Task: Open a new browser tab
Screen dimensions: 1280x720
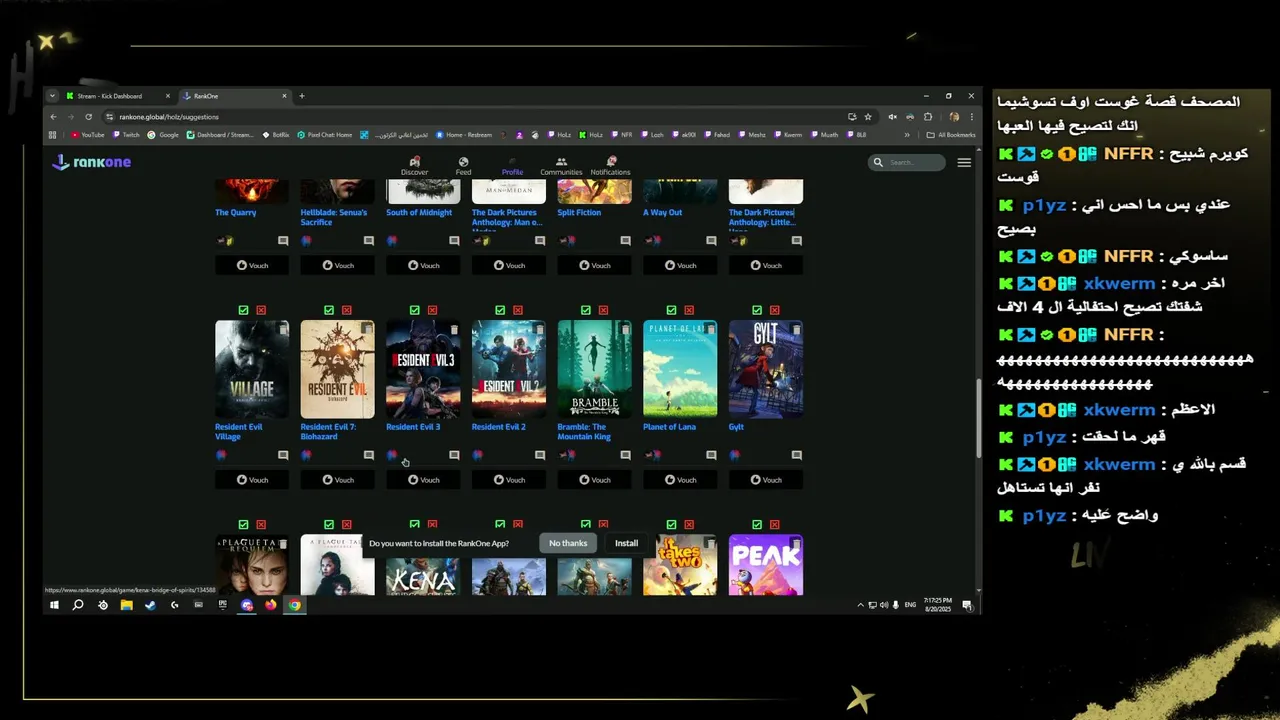Action: point(302,96)
